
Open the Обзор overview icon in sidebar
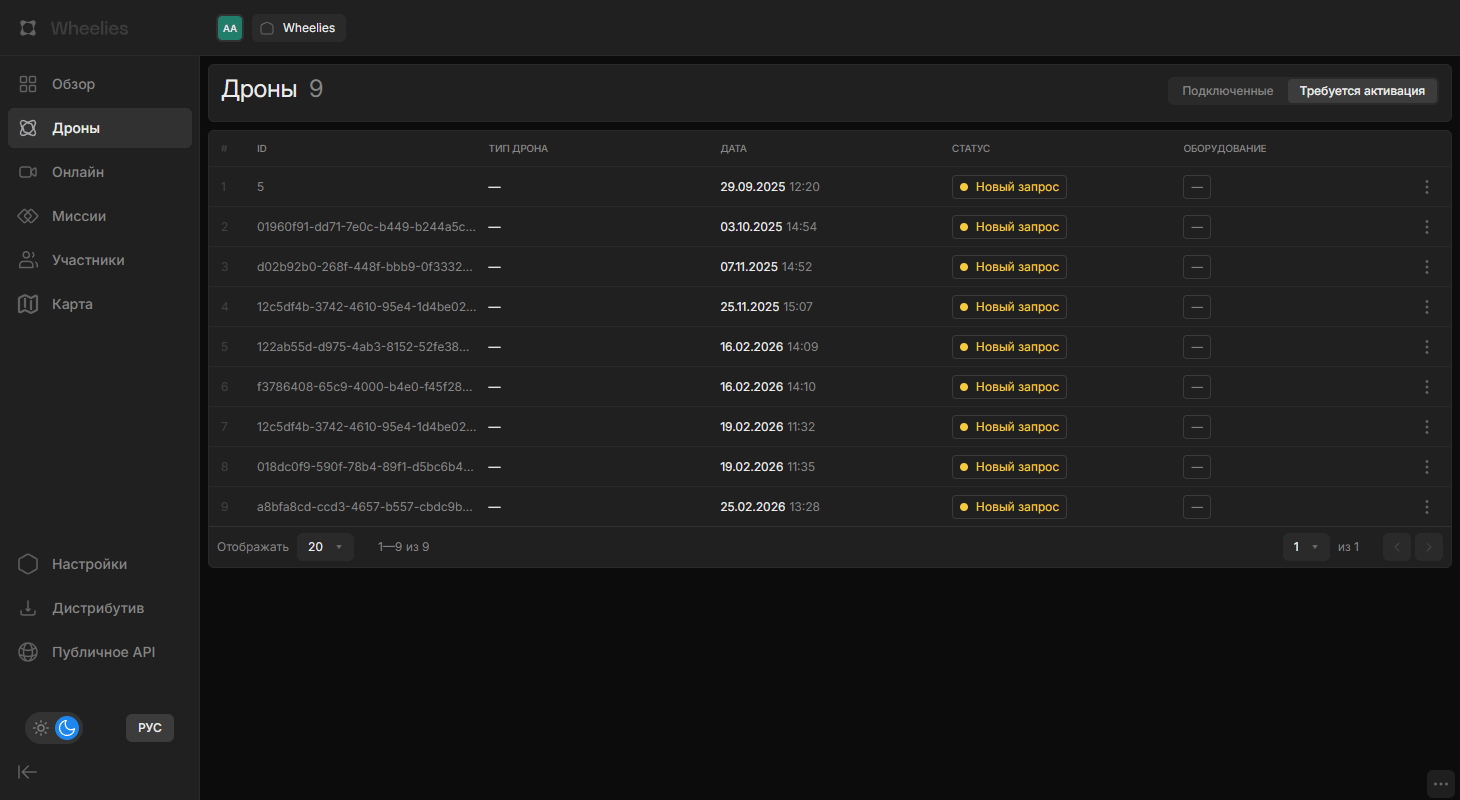tap(28, 84)
